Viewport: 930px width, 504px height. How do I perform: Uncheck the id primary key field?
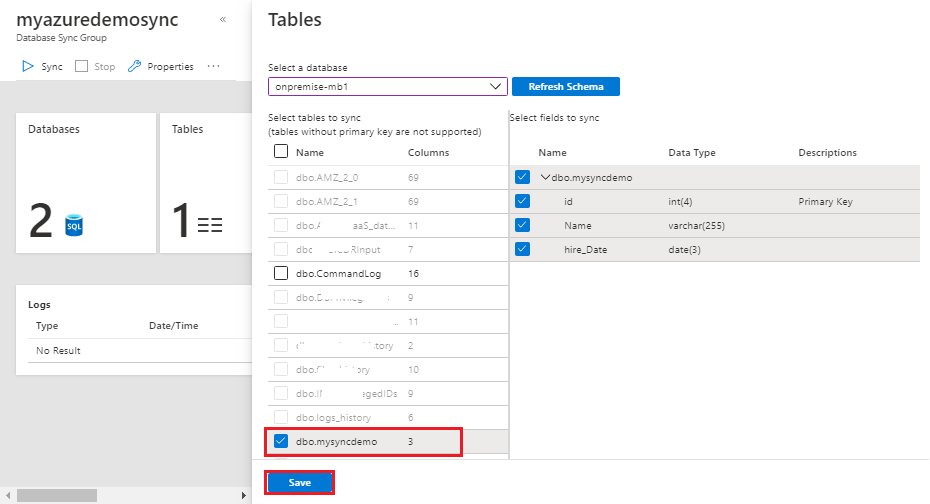[x=522, y=201]
